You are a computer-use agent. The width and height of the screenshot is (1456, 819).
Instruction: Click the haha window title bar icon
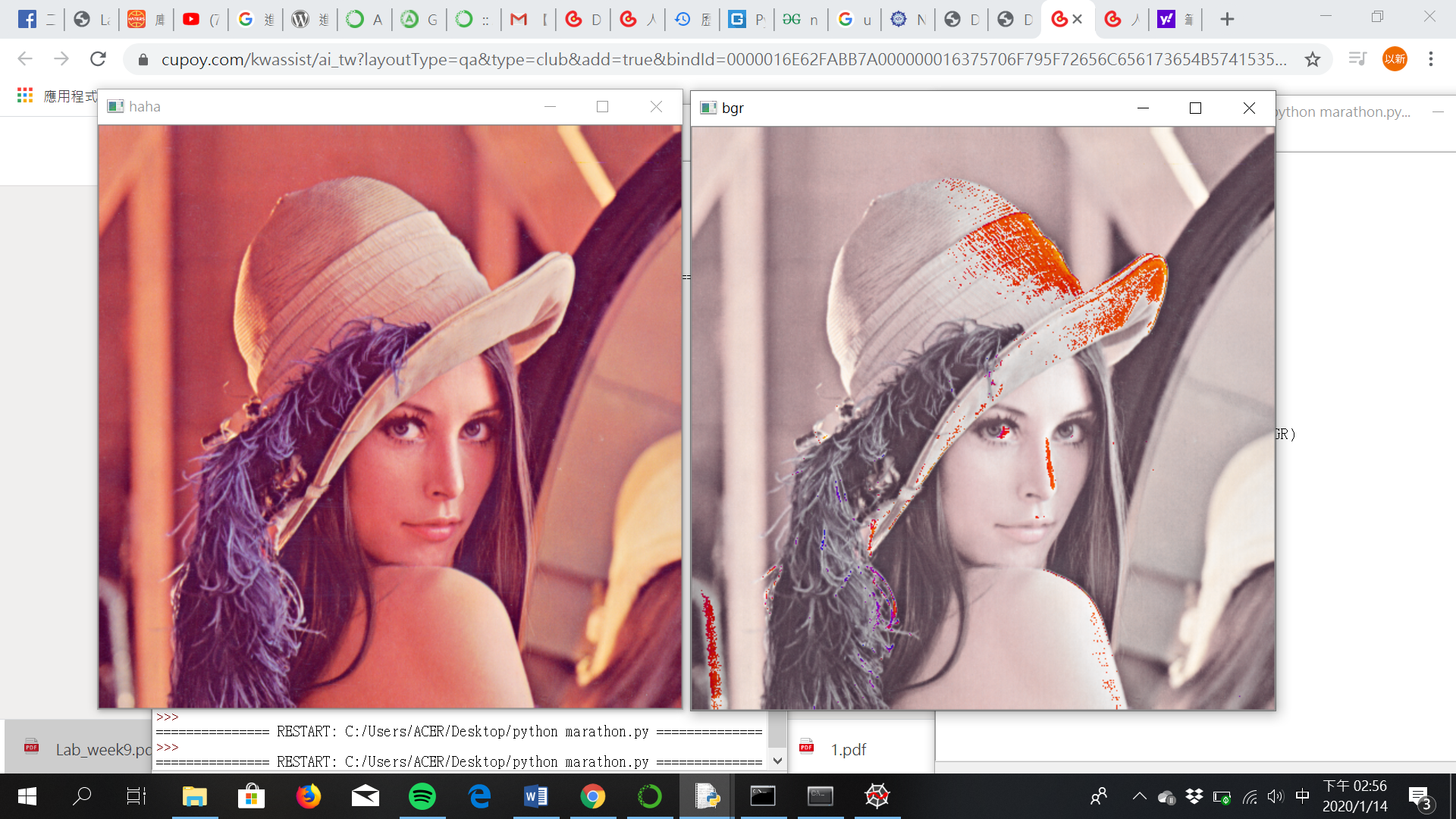pos(115,106)
